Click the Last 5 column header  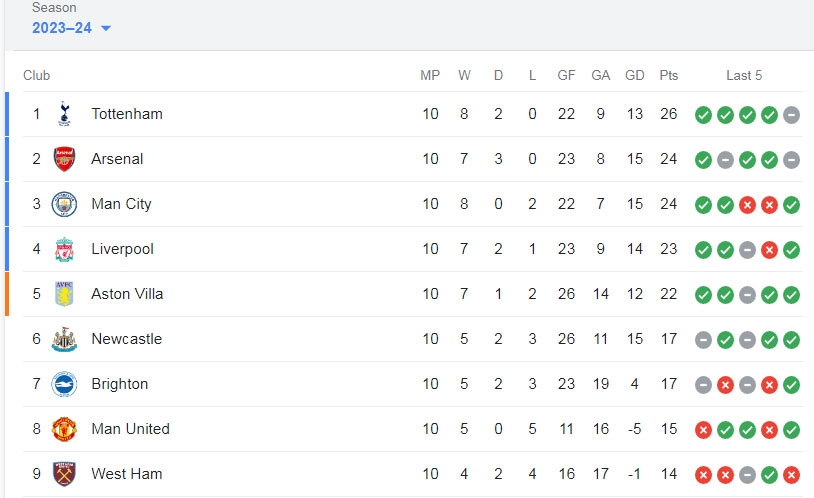(744, 75)
